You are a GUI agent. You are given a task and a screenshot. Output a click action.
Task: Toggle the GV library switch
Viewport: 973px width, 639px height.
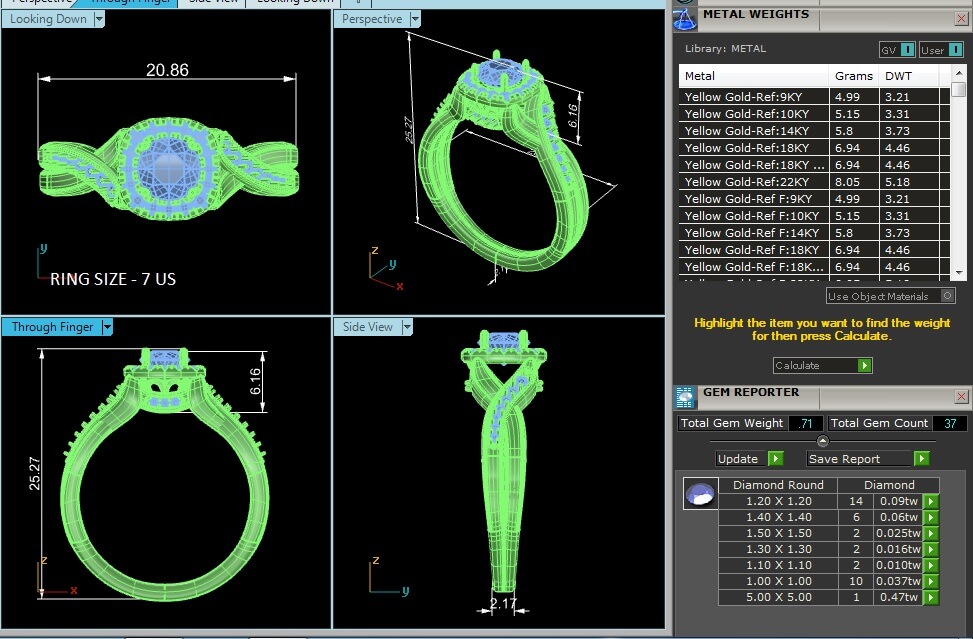point(907,50)
